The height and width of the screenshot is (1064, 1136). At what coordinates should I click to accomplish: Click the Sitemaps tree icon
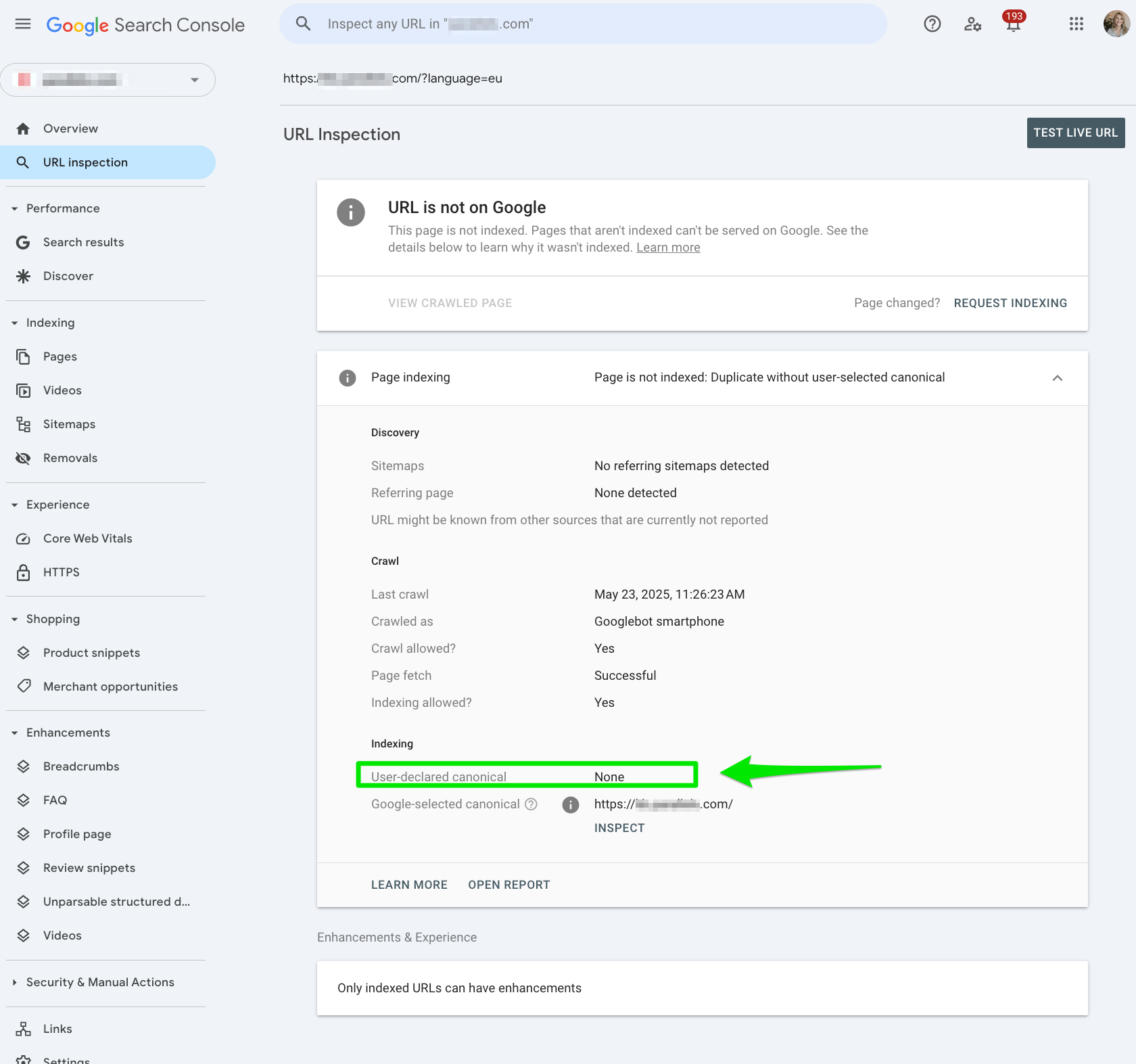tap(23, 424)
